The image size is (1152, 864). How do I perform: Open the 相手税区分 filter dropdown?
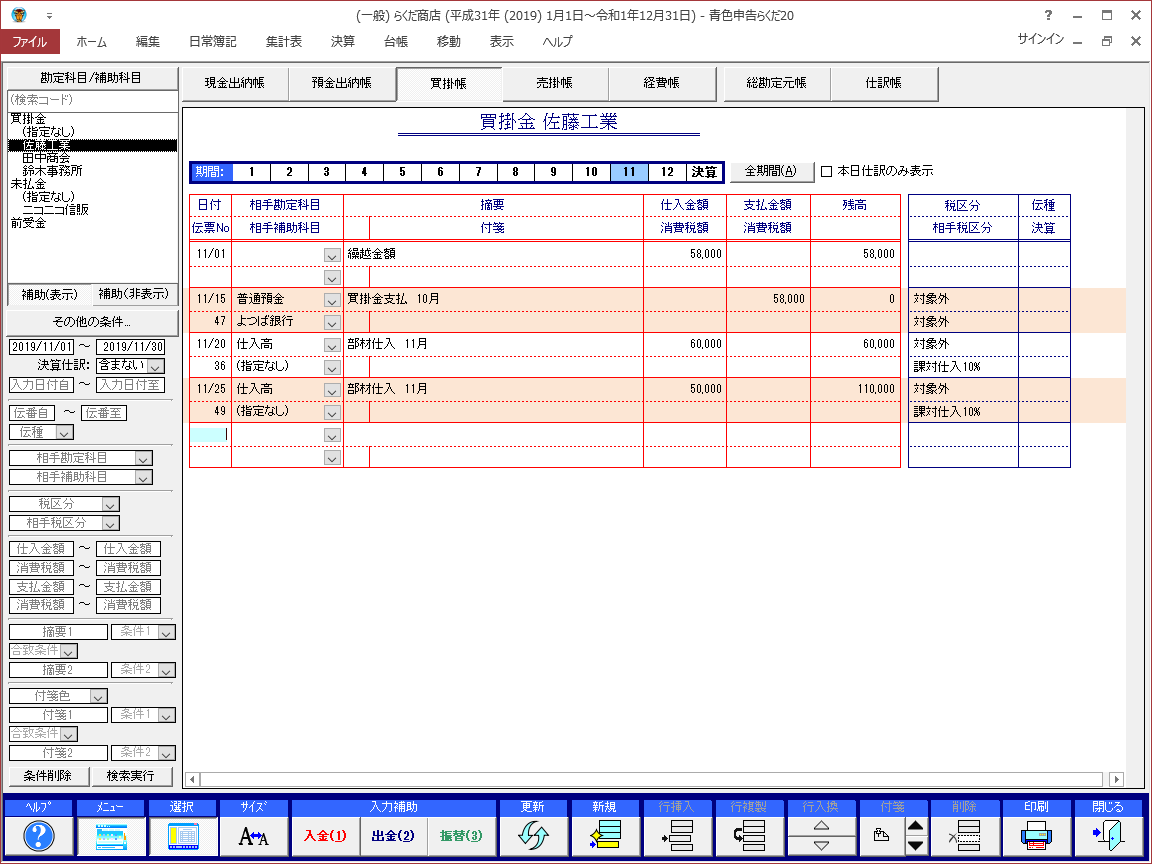pos(110,524)
